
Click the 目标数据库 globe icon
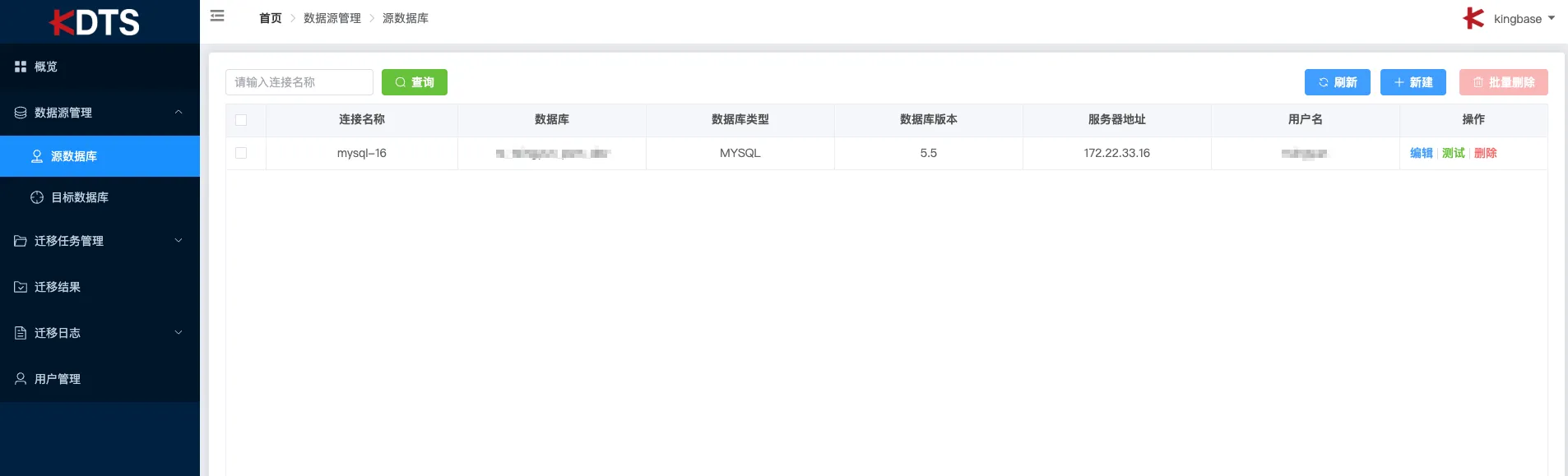pos(37,197)
